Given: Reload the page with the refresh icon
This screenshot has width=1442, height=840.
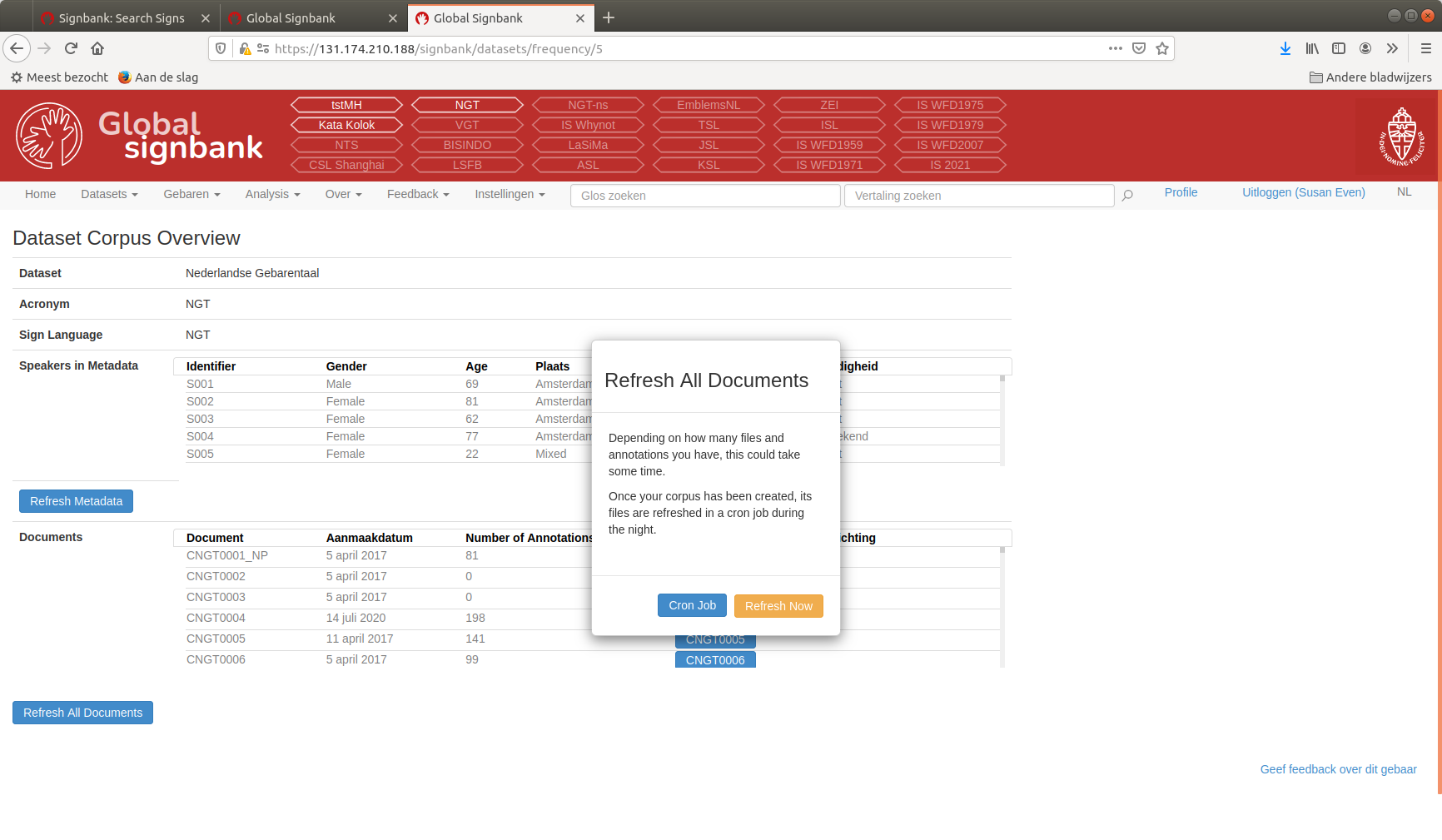Looking at the screenshot, I should (x=71, y=48).
